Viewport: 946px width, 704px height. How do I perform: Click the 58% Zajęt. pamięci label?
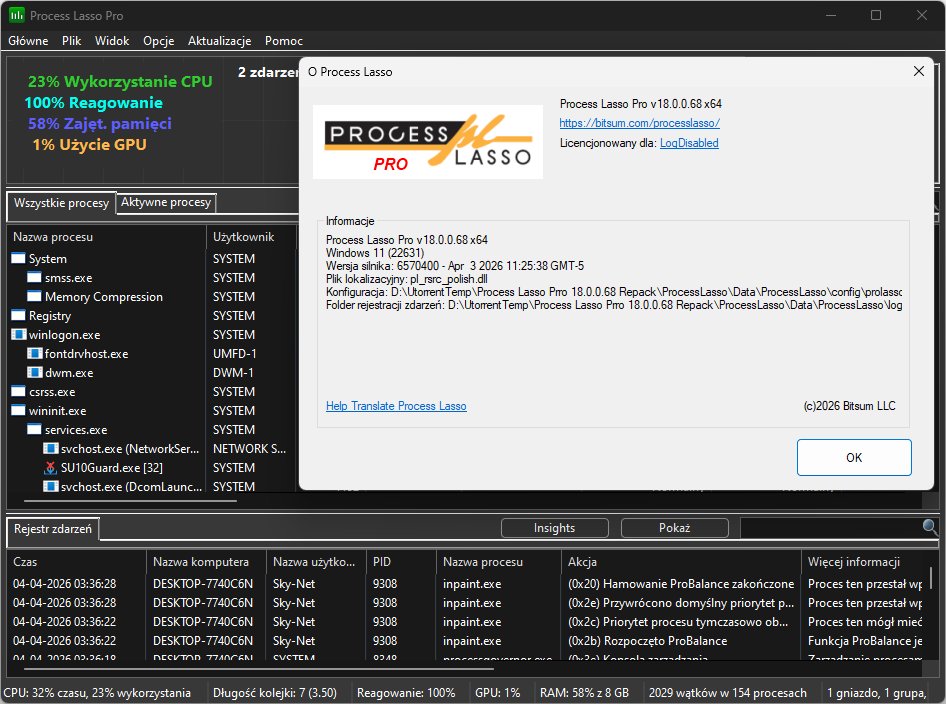tap(100, 124)
